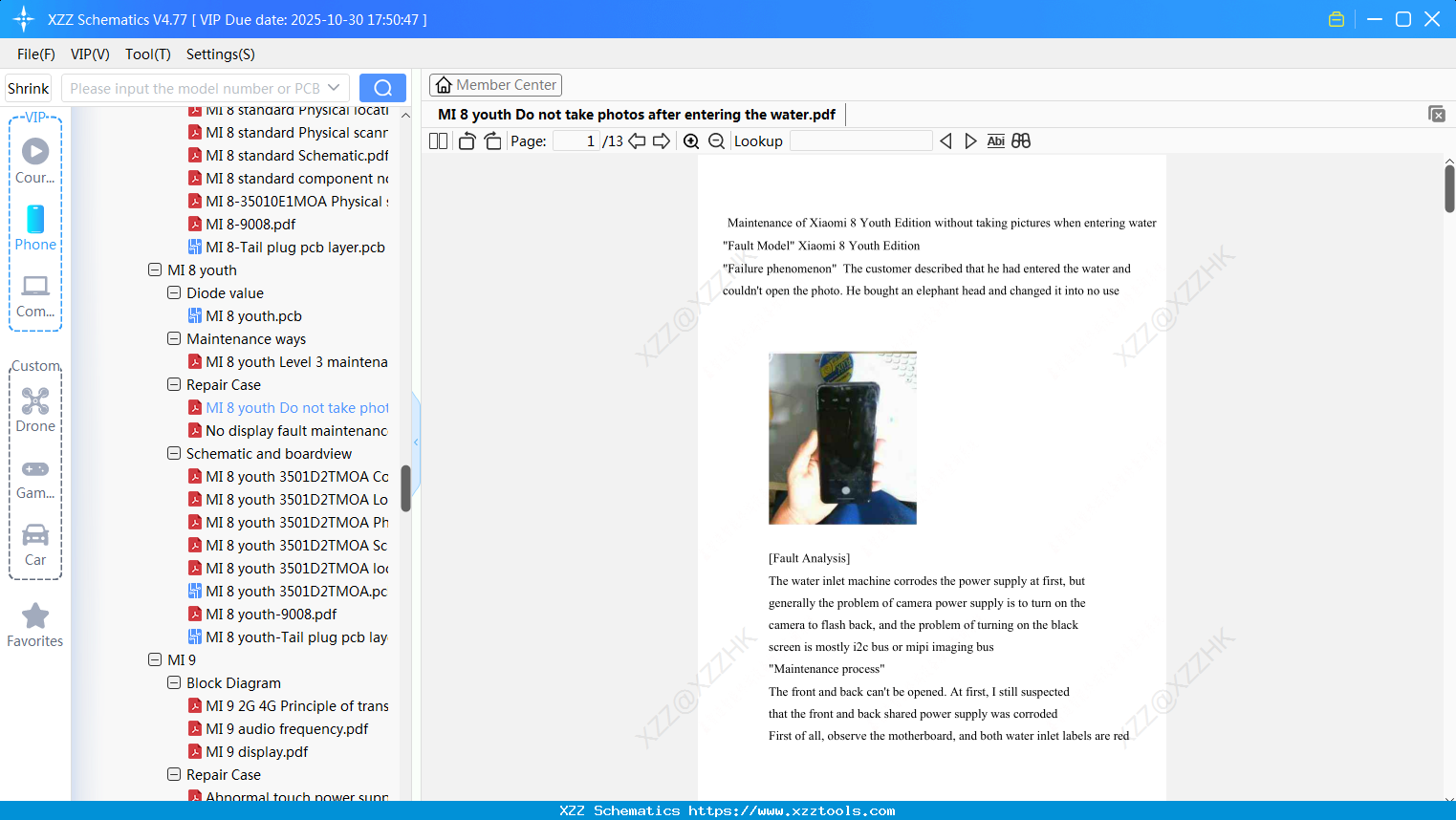Click the PDF viewer vertical scrollbar thumb
The height and width of the screenshot is (820, 1456).
pos(1449,188)
